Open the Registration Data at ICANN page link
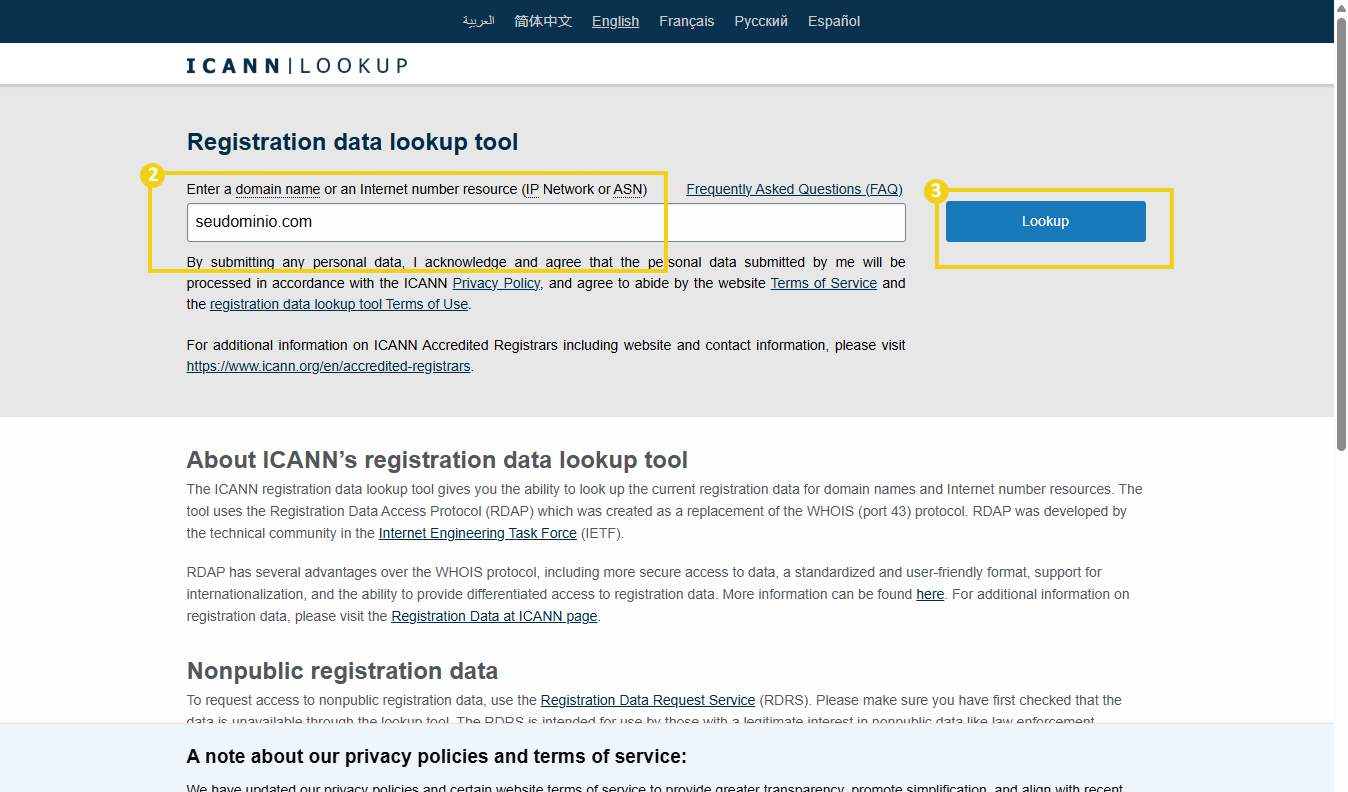 (x=494, y=616)
